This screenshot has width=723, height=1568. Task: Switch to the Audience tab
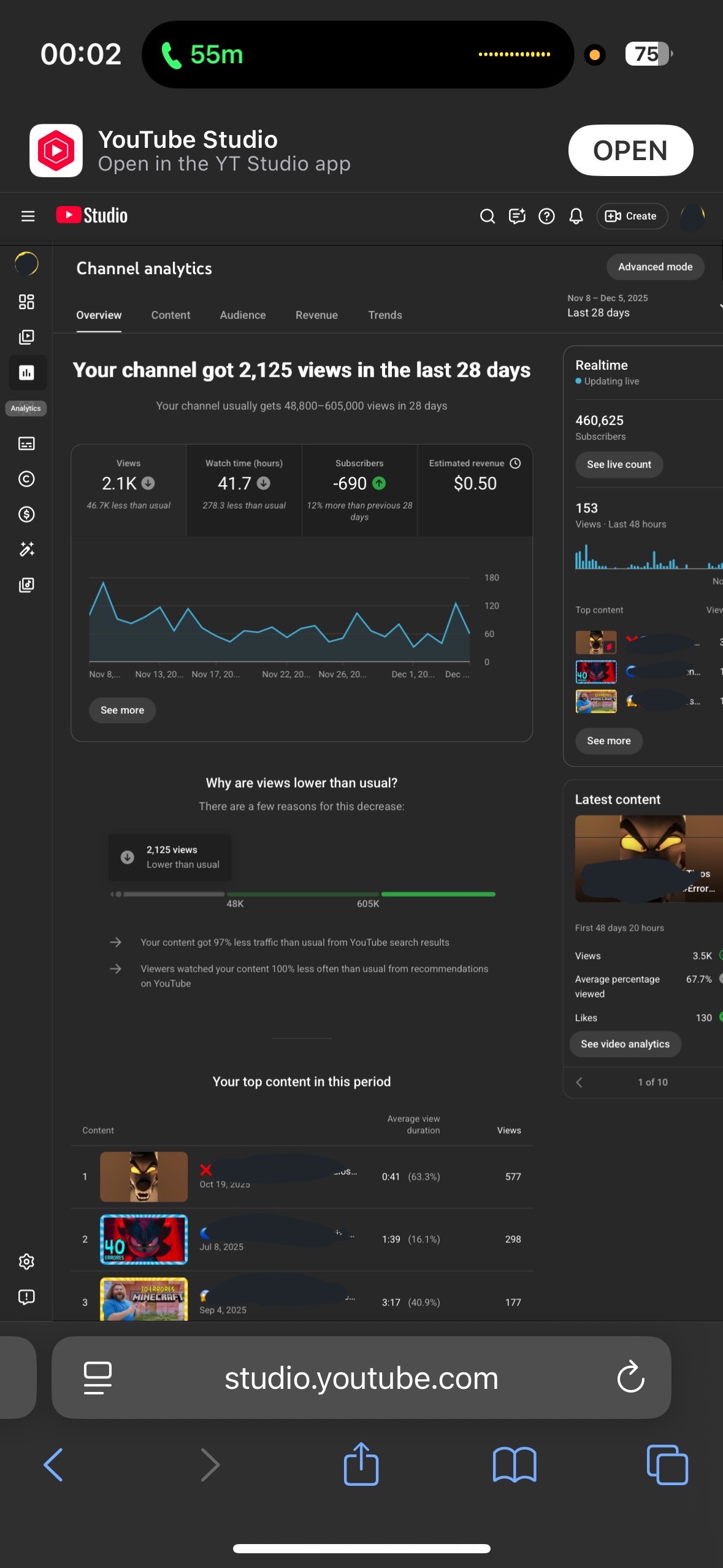[243, 315]
